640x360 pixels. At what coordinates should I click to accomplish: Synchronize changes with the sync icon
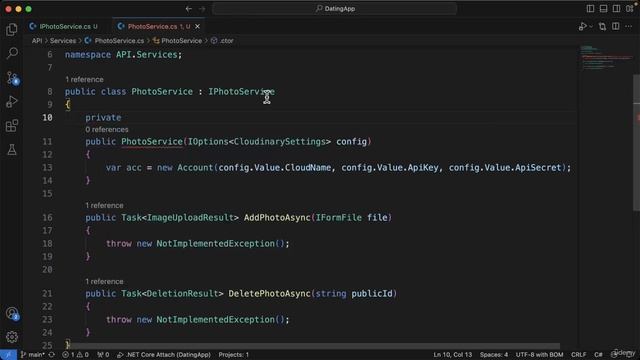tap(51, 355)
